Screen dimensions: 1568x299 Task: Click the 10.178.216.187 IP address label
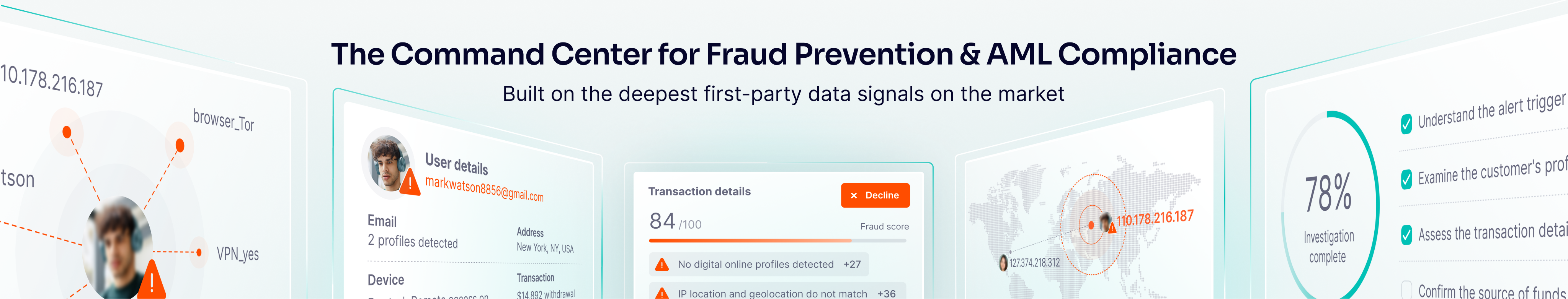[52, 81]
